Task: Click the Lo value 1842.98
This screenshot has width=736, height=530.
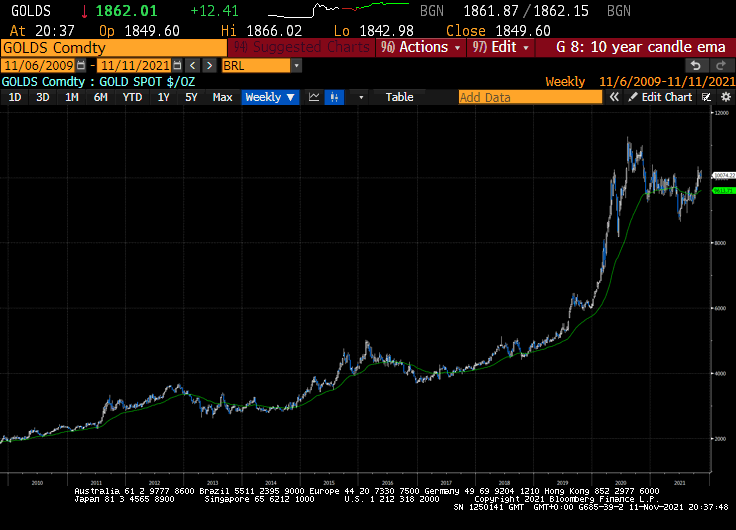Action: [x=386, y=31]
